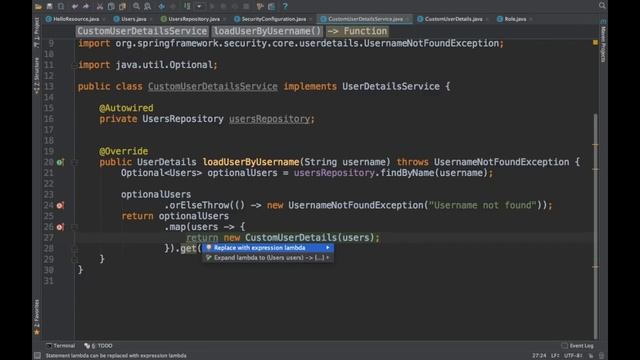Switch to SecurityConfiguration.java tab
The image size is (640, 360).
pos(273,19)
